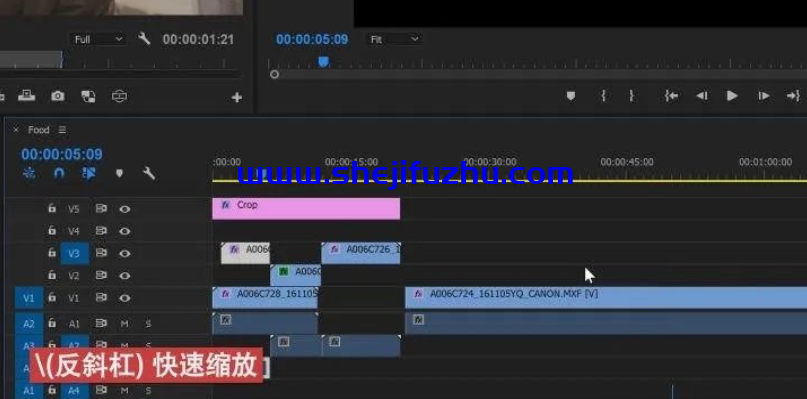Click the program monitor blue playhead

(323, 62)
